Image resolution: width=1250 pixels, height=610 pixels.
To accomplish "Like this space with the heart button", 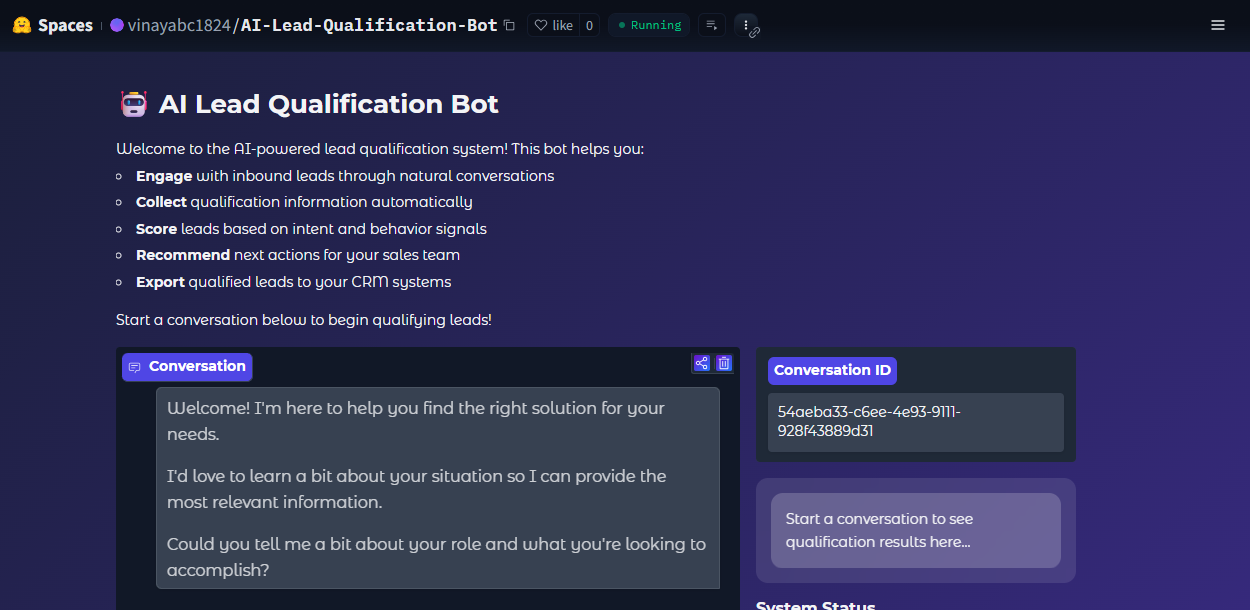I will [x=553, y=25].
